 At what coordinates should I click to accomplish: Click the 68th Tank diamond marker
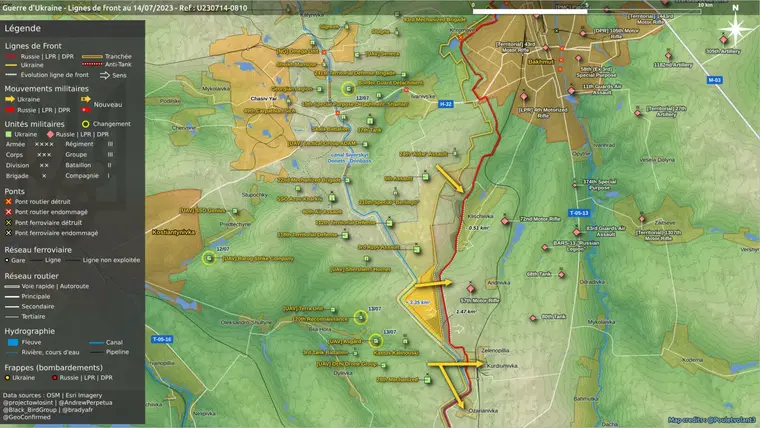[x=561, y=275]
